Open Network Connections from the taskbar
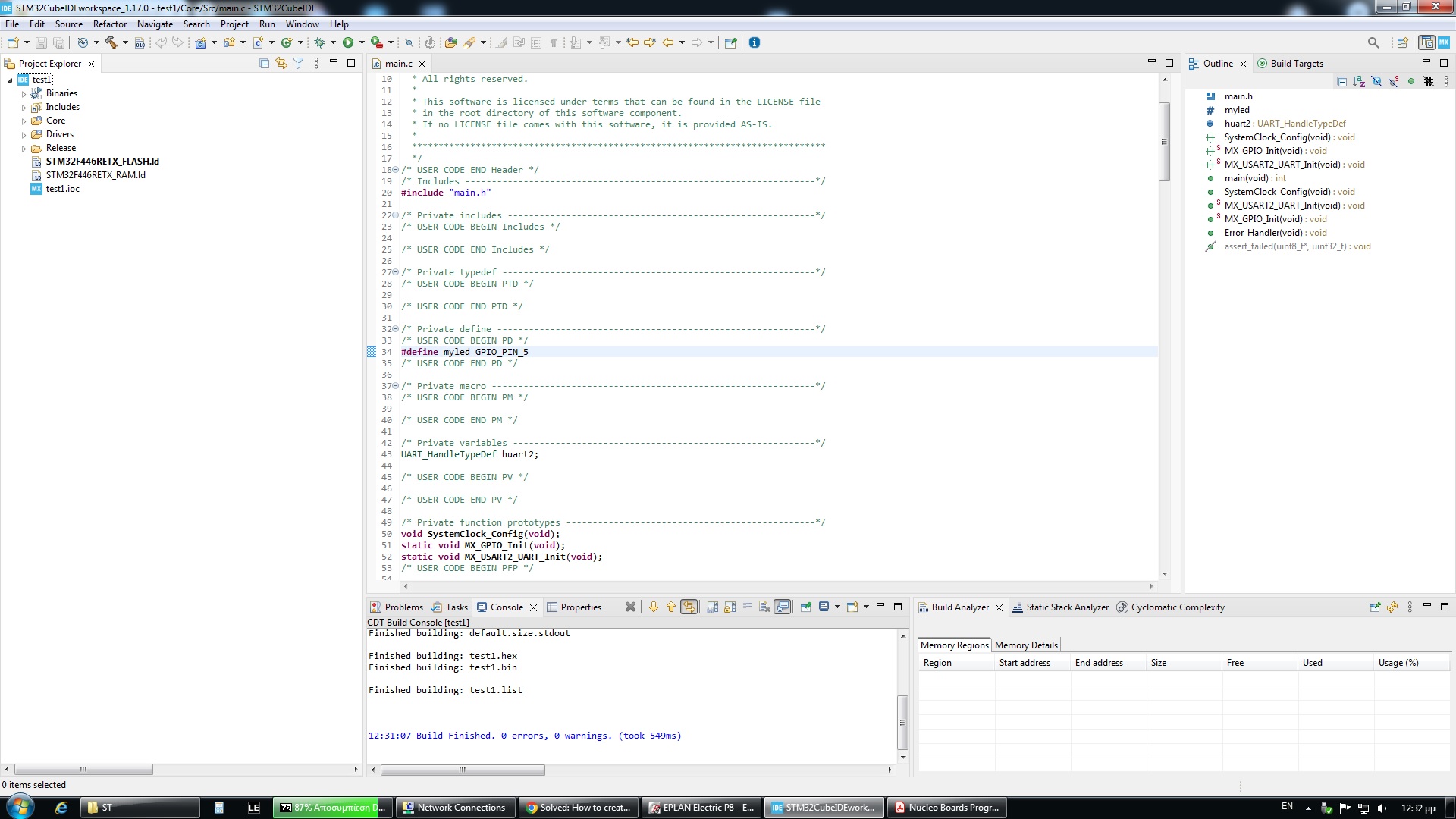Screen dimensions: 1456x819 tap(455, 808)
